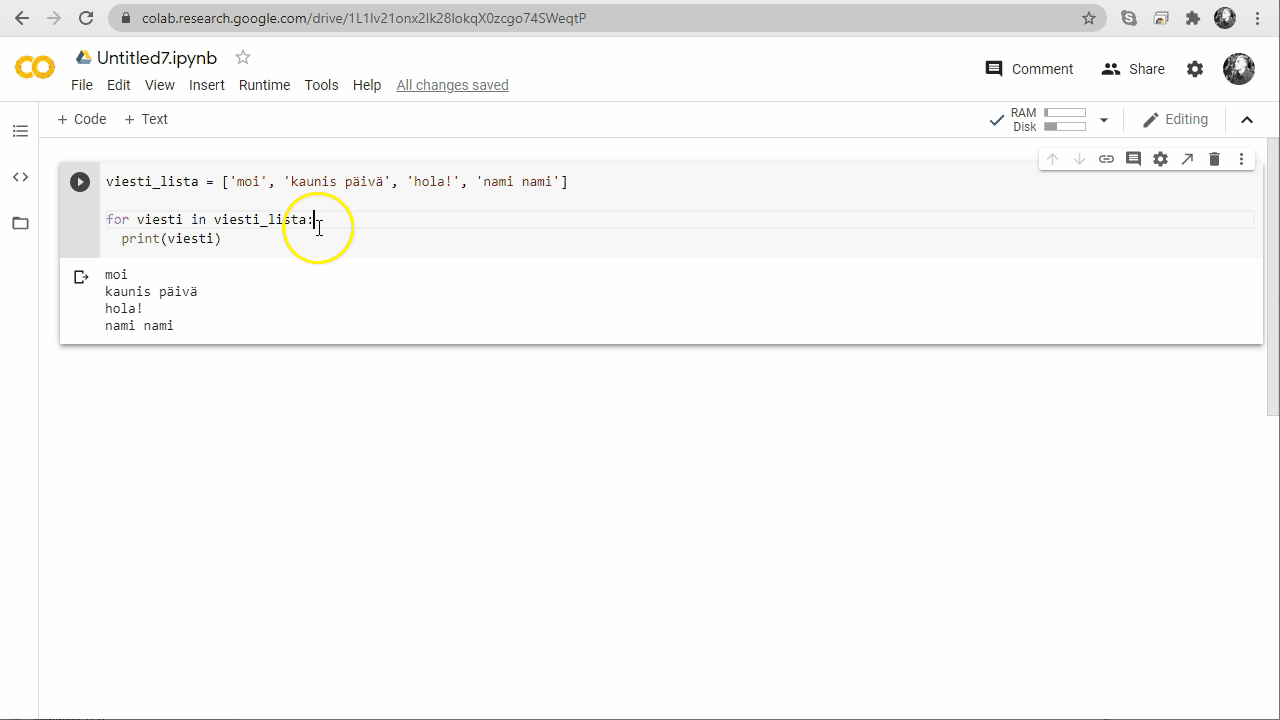
Task: Delete the cell with trash icon
Action: coord(1214,159)
